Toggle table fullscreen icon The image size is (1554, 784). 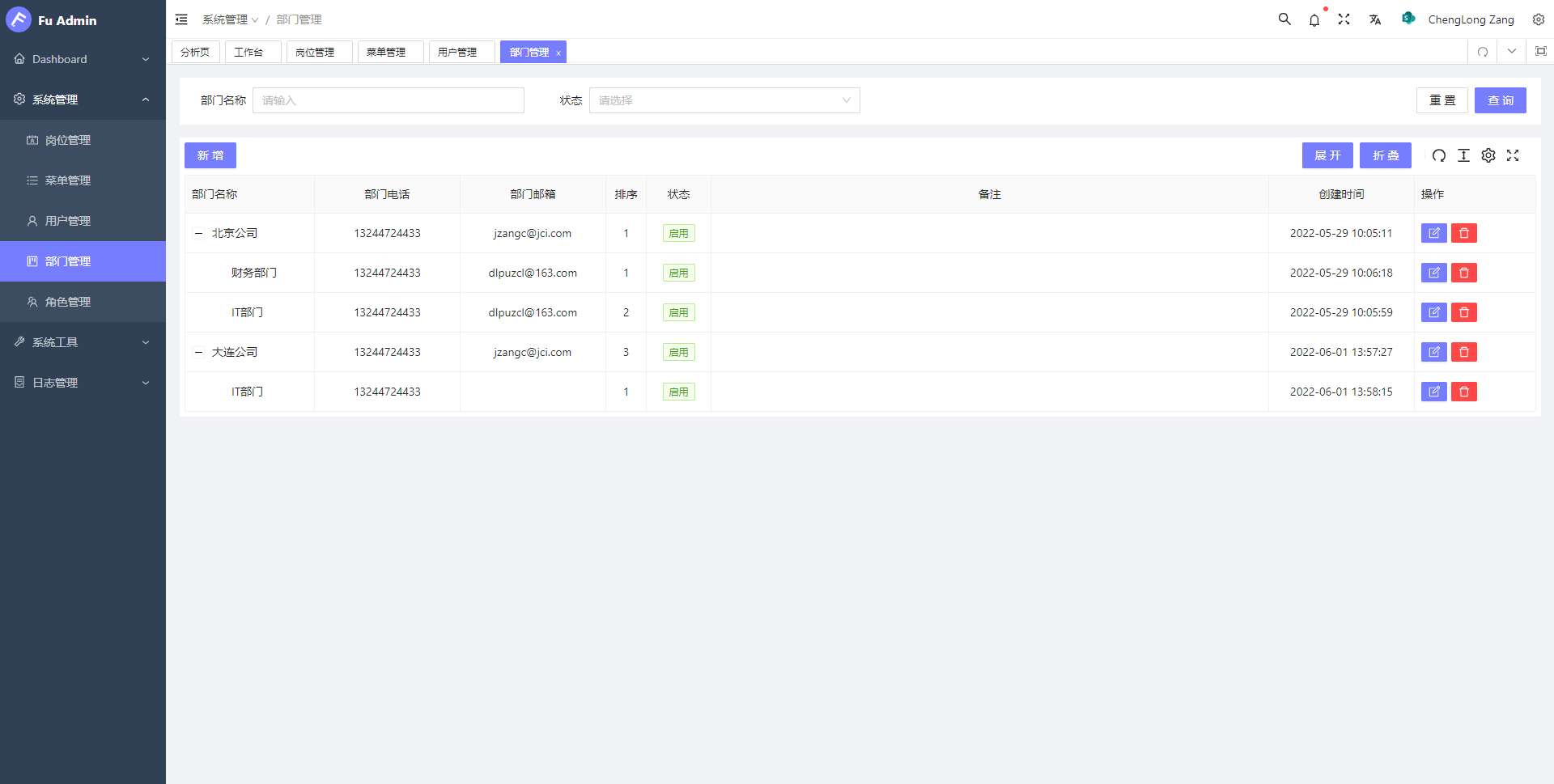pos(1513,155)
